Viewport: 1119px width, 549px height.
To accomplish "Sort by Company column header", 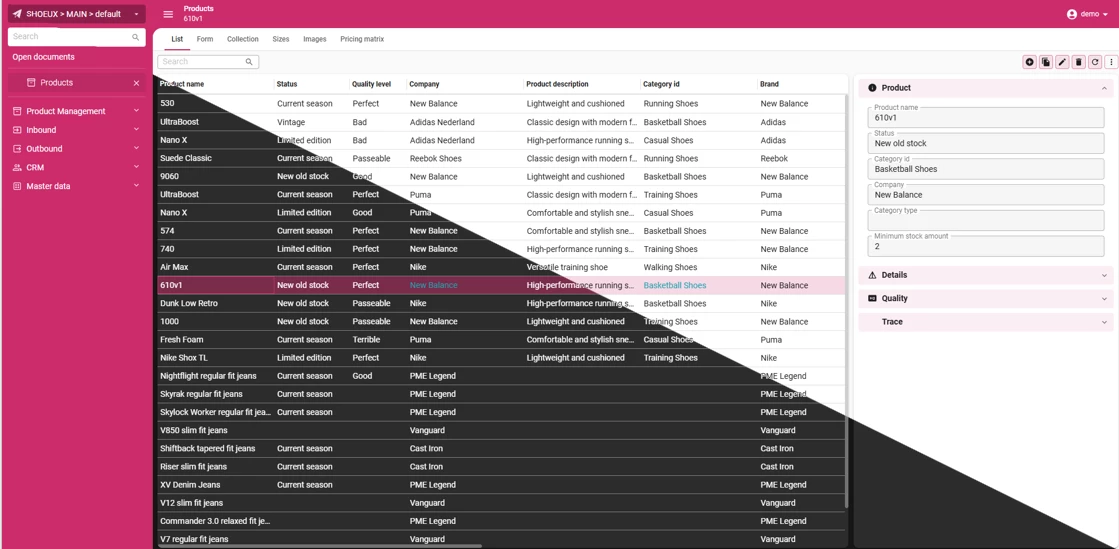I will click(425, 84).
